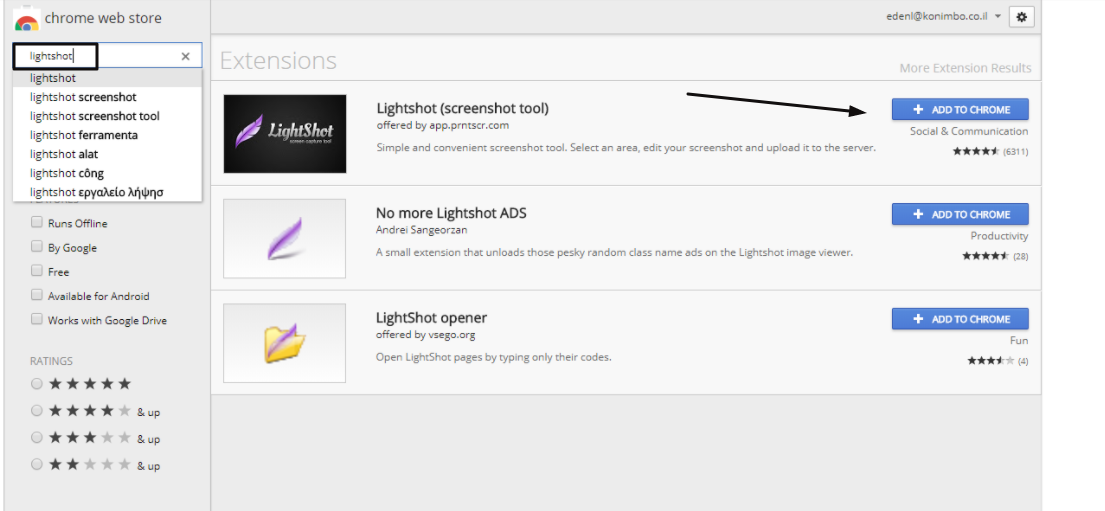Screen dimensions: 1105x511
Task: Enable Available for Android filter
Action: (x=37, y=295)
